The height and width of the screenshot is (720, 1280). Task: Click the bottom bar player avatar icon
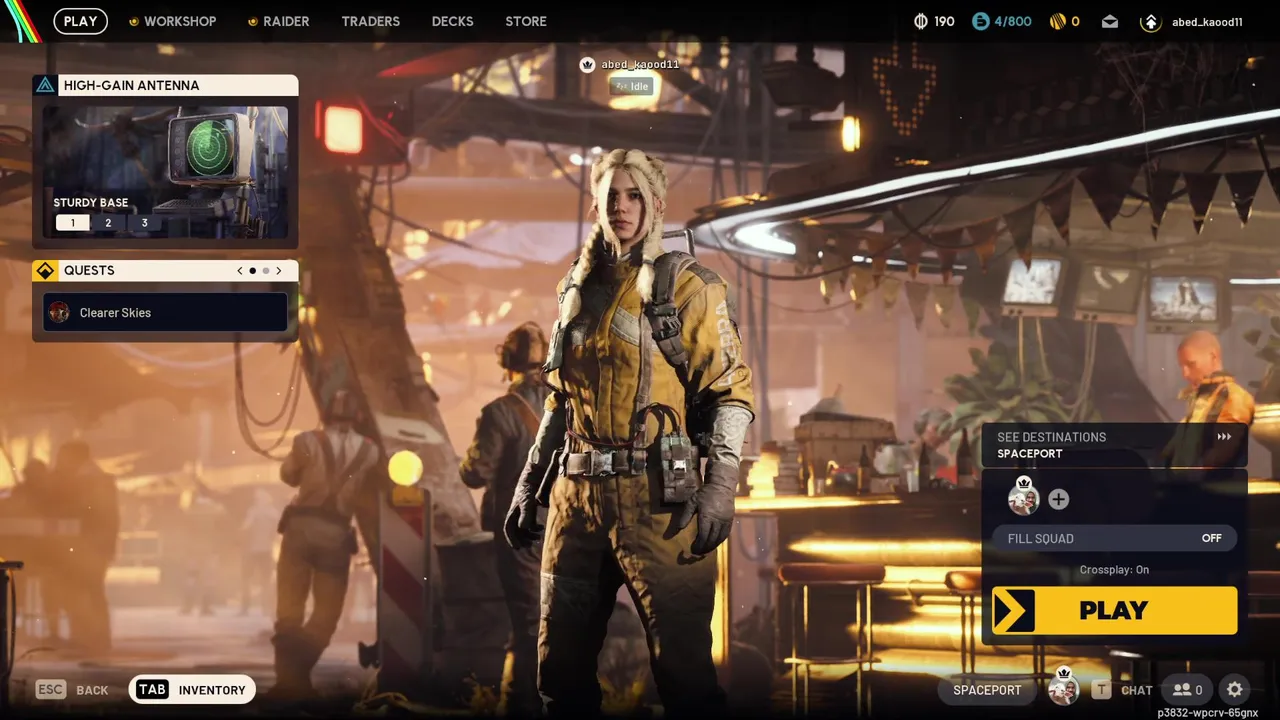click(1063, 688)
